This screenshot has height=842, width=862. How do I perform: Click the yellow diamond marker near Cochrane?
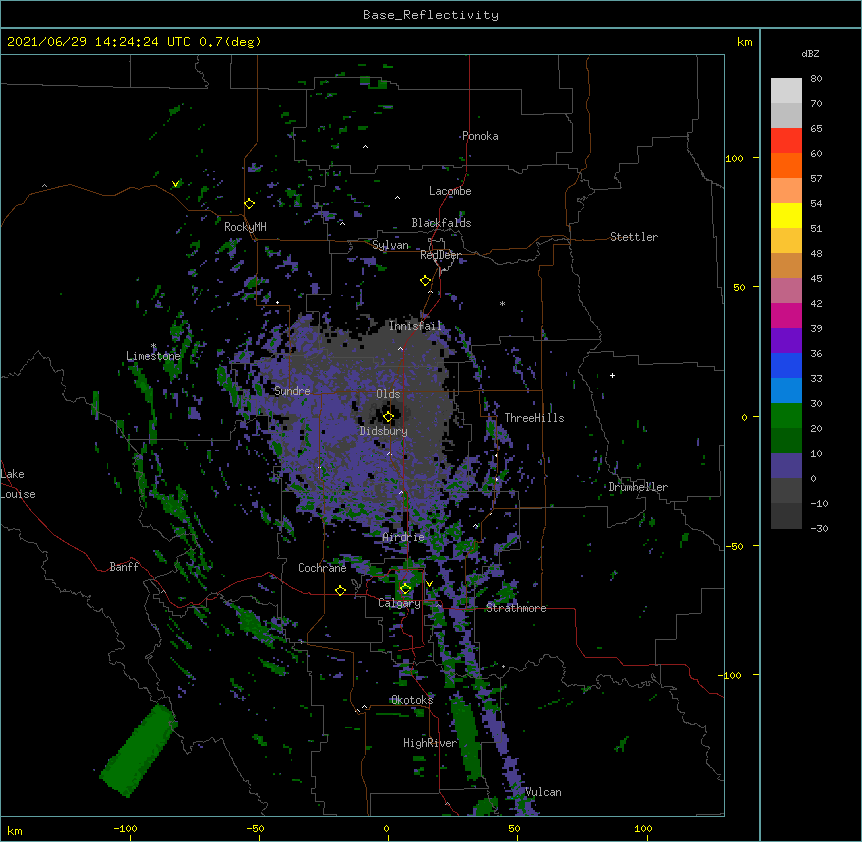pos(340,590)
